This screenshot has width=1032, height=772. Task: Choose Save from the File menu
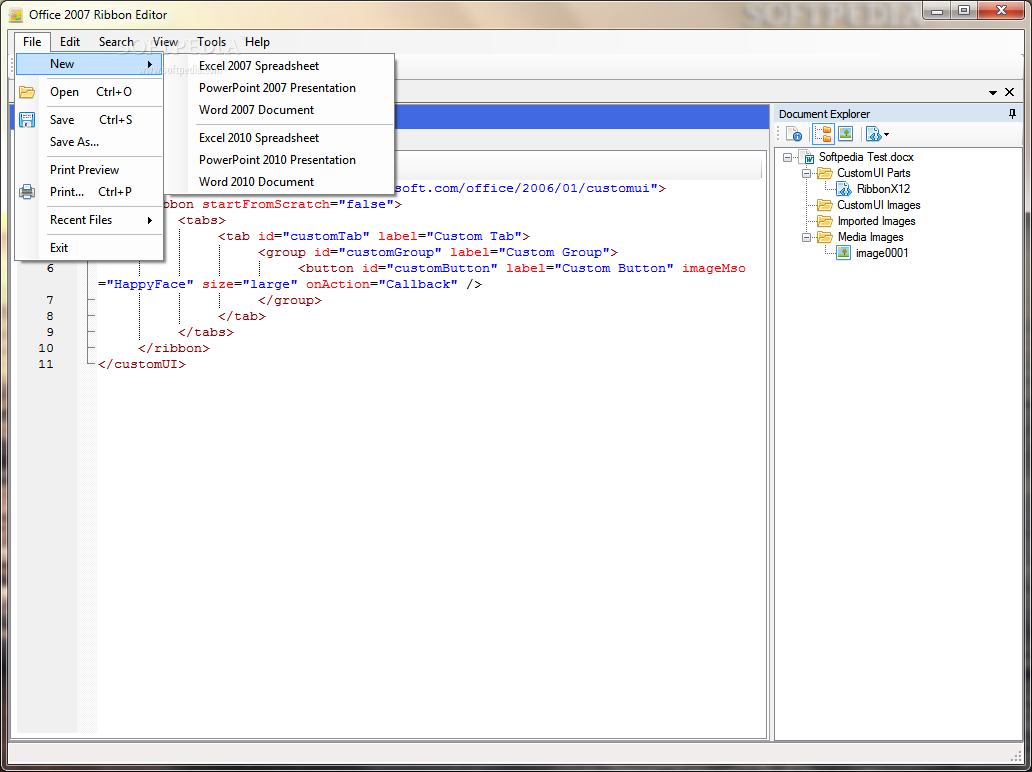click(x=89, y=120)
